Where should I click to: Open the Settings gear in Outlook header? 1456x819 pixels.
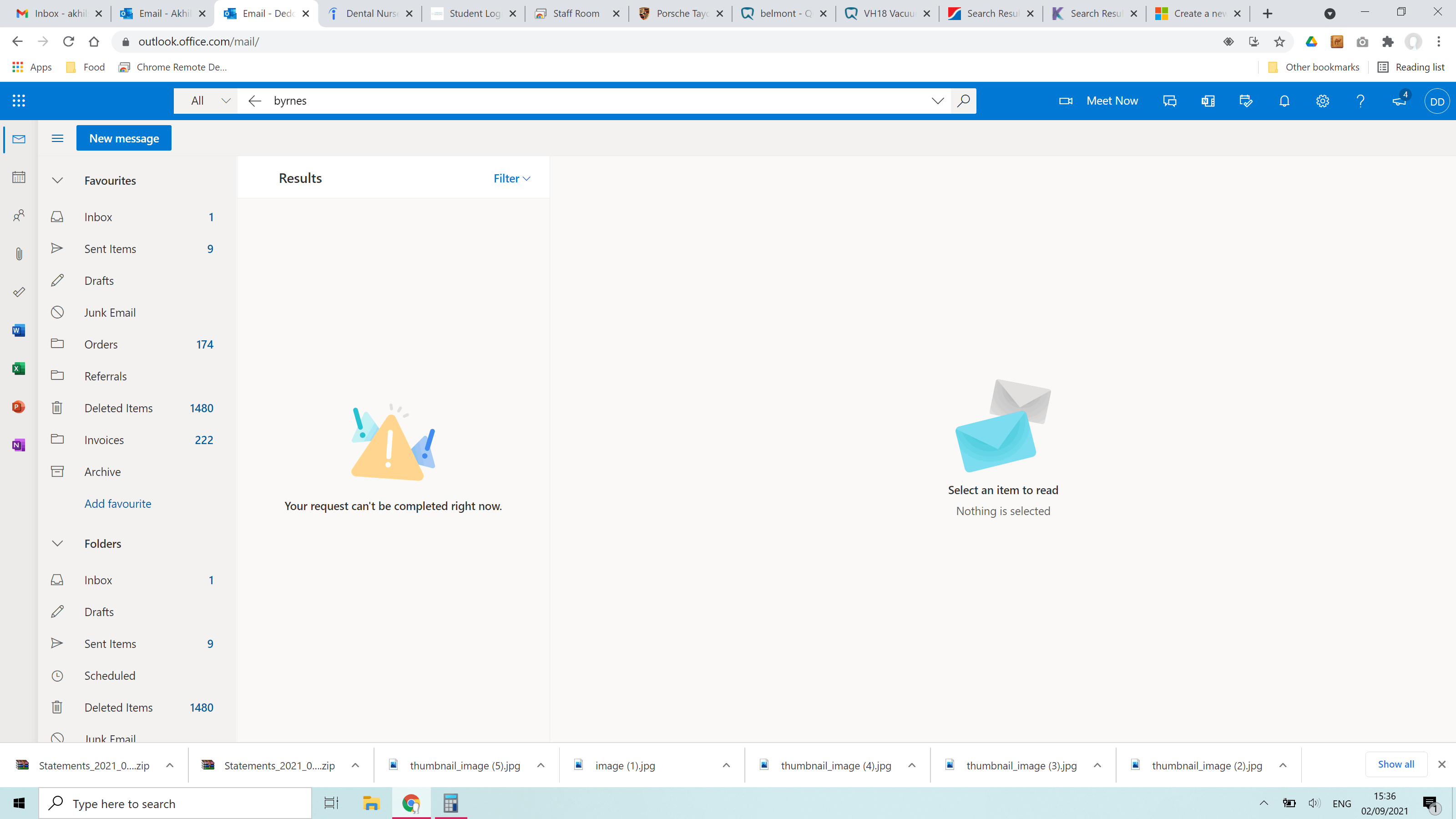(1322, 101)
